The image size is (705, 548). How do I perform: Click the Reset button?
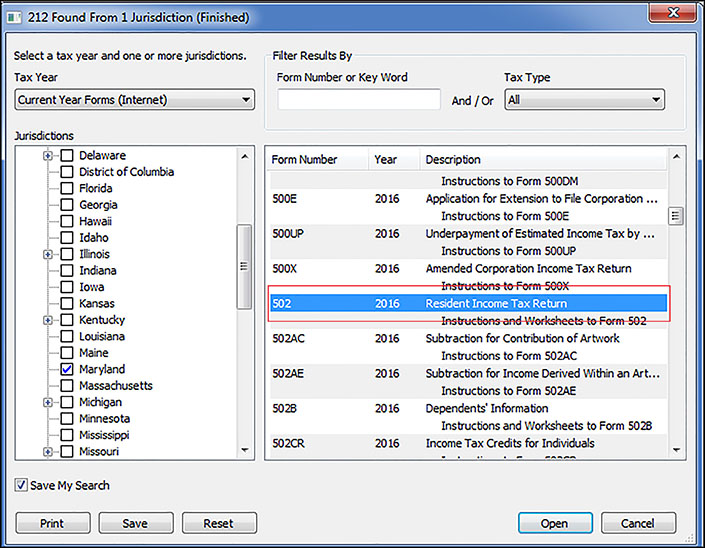218,523
